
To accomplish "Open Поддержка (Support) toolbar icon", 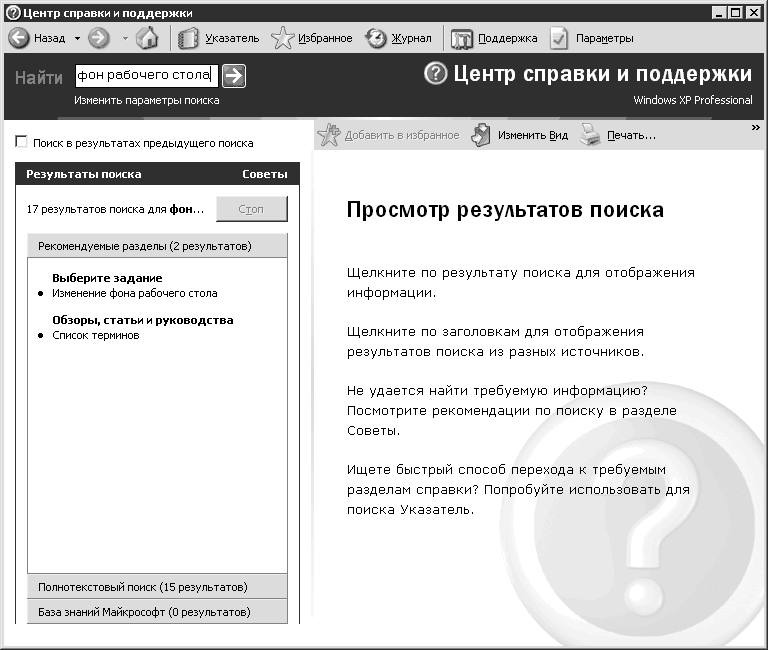I will 462,39.
